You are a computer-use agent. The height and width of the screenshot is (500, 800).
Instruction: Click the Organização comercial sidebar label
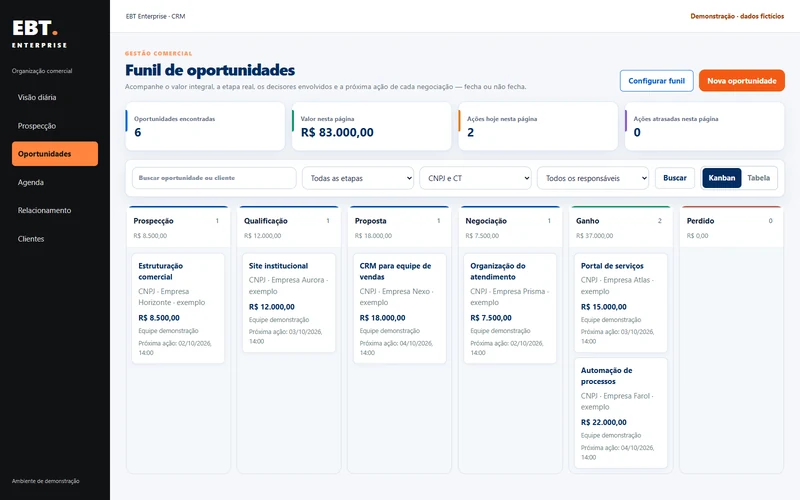42,71
